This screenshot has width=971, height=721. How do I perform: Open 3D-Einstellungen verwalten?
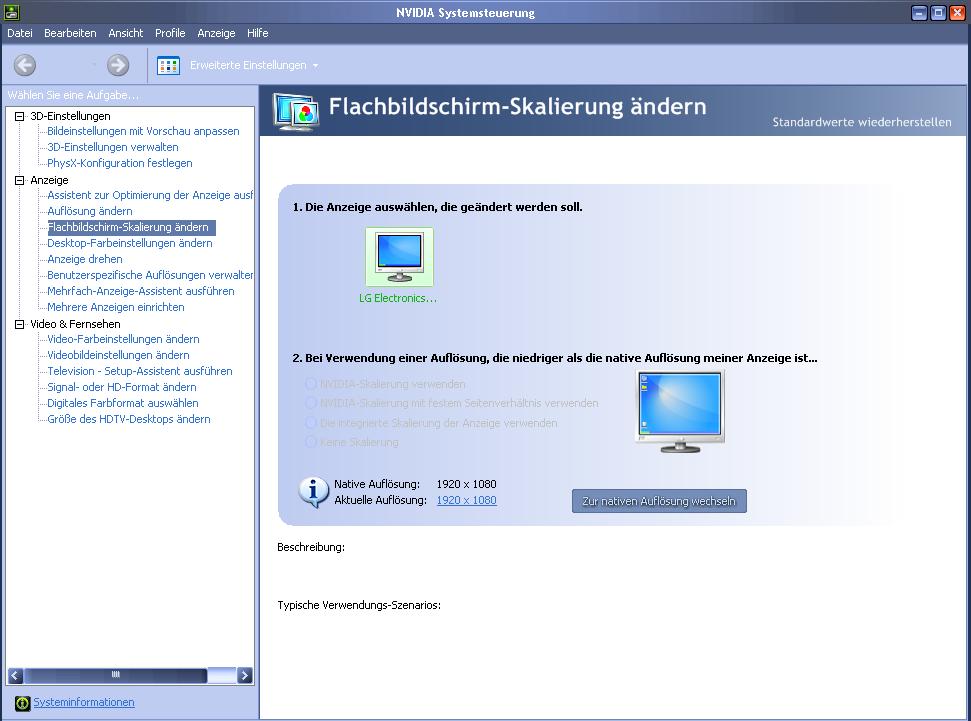pyautogui.click(x=113, y=147)
